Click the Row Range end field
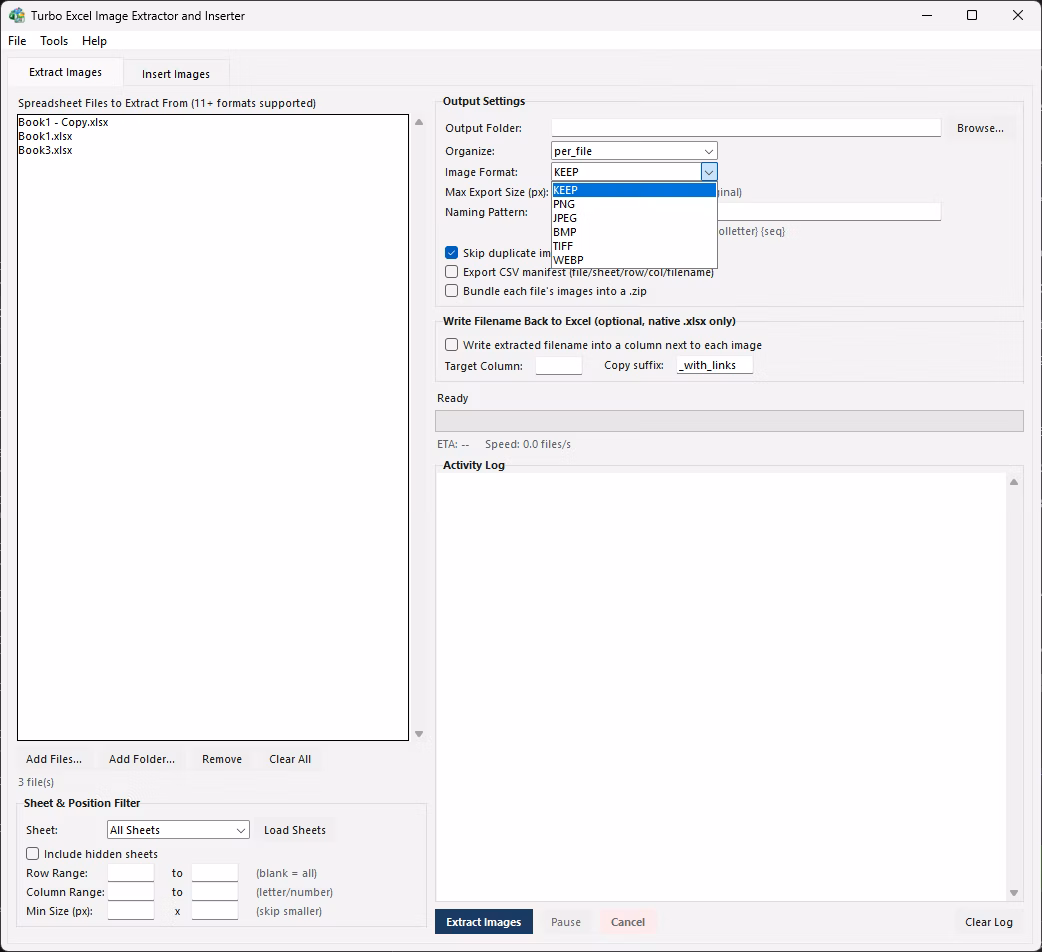This screenshot has width=1042, height=952. 215,873
